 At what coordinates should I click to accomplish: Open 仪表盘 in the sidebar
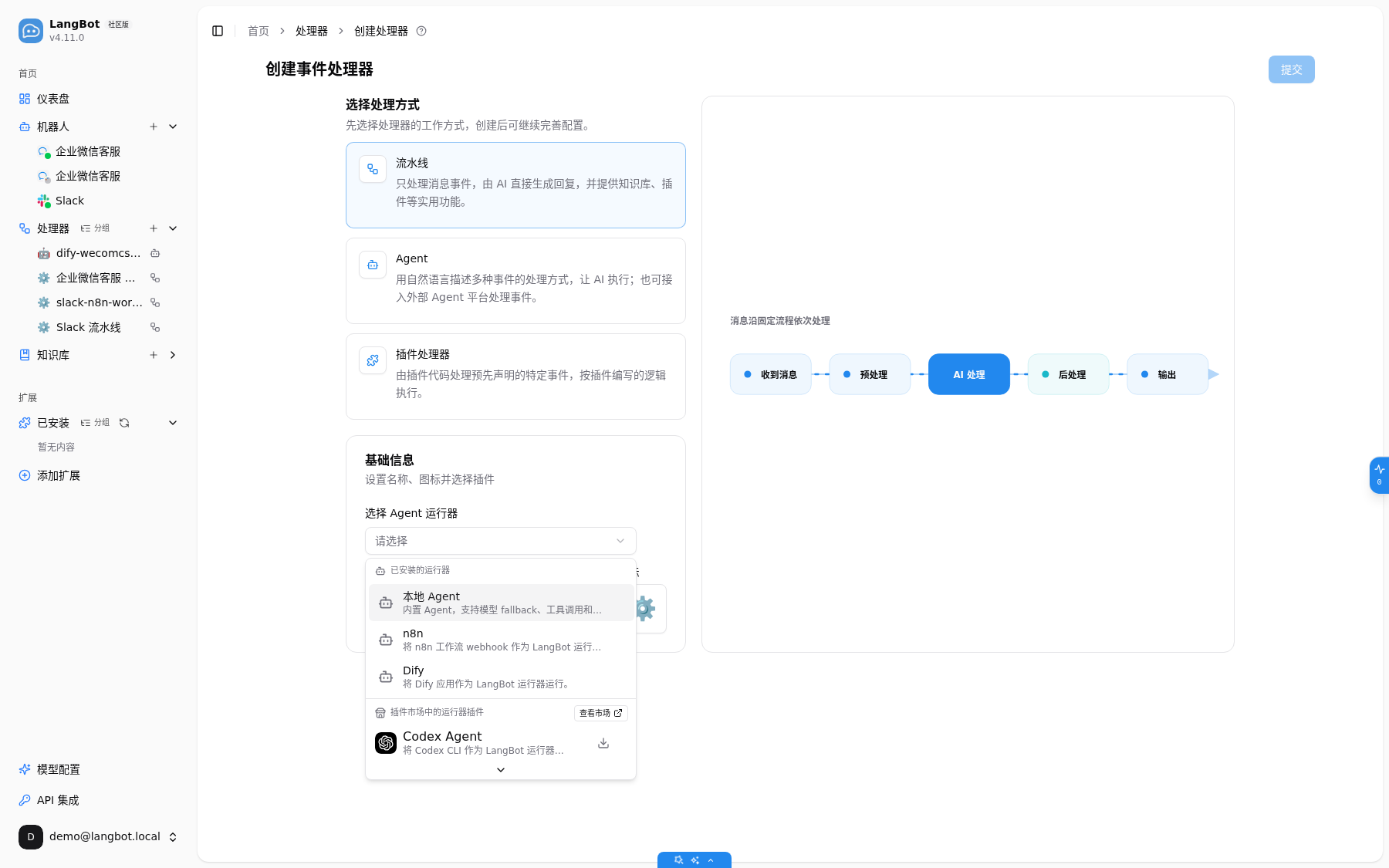click(x=99, y=99)
